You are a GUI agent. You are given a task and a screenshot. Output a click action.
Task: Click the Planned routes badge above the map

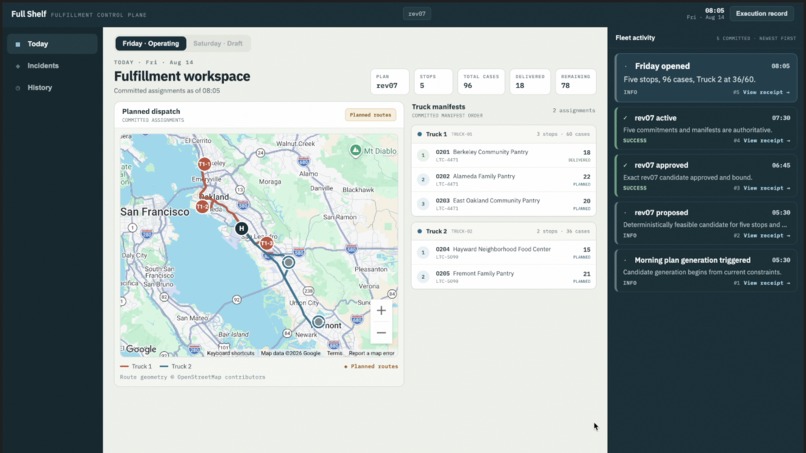click(x=370, y=115)
